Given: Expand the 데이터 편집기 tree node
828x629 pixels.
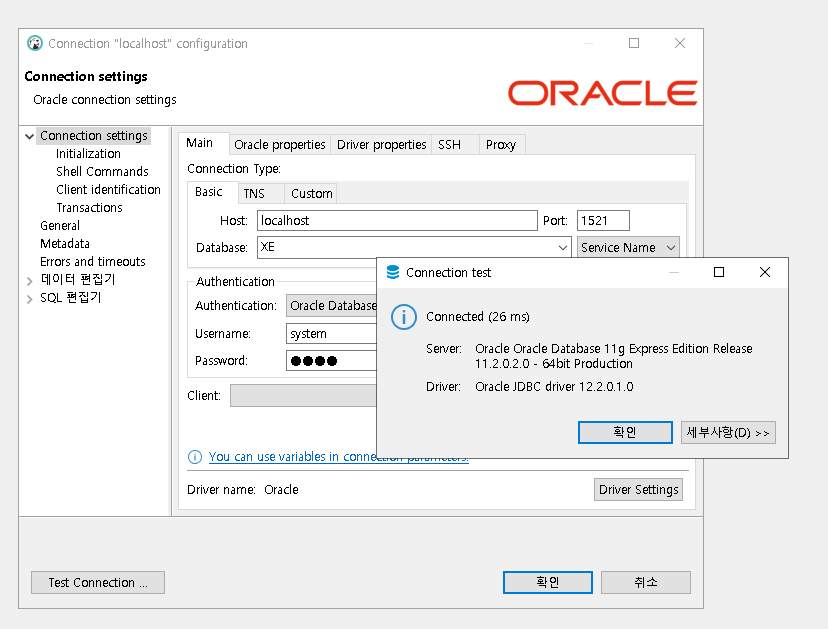Looking at the screenshot, I should click(x=30, y=281).
